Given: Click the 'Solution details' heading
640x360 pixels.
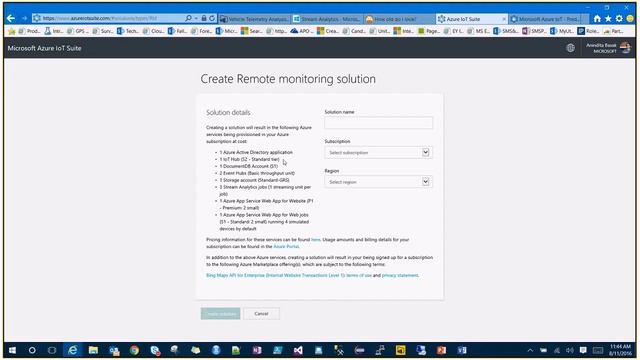Looking at the screenshot, I should (228, 112).
